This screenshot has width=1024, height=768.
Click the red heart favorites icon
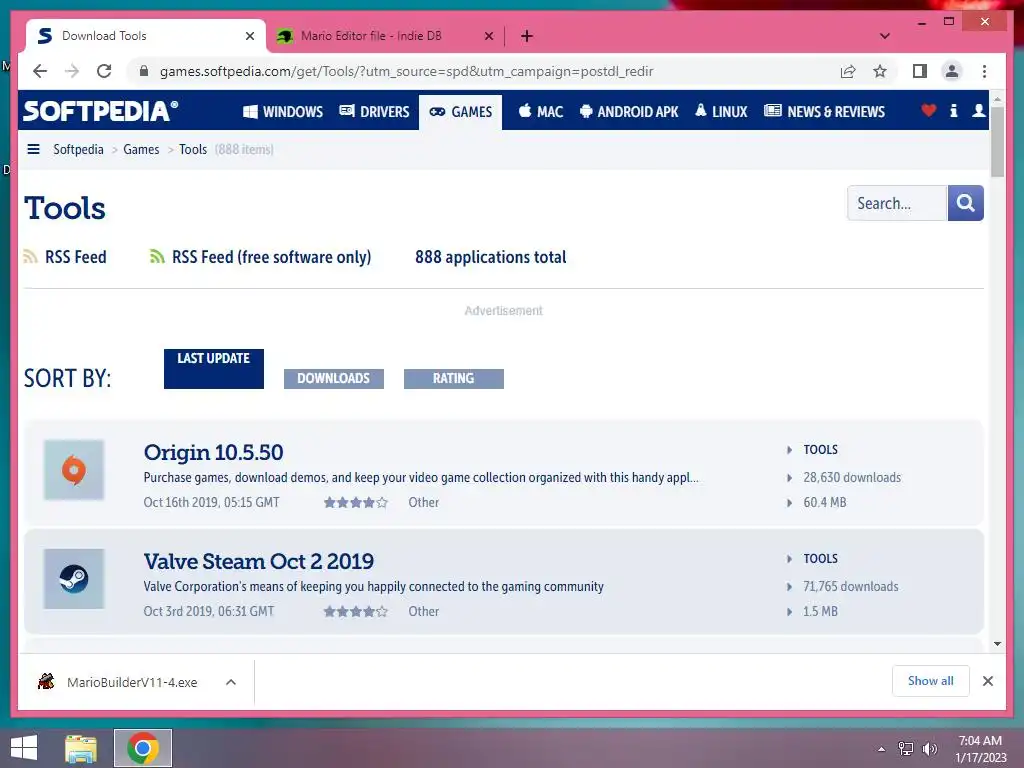[x=928, y=110]
